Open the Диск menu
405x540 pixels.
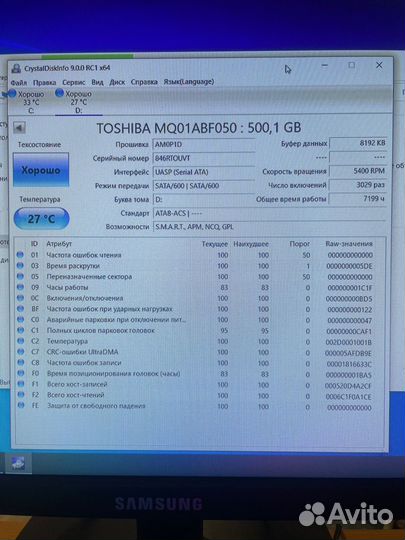tap(117, 82)
